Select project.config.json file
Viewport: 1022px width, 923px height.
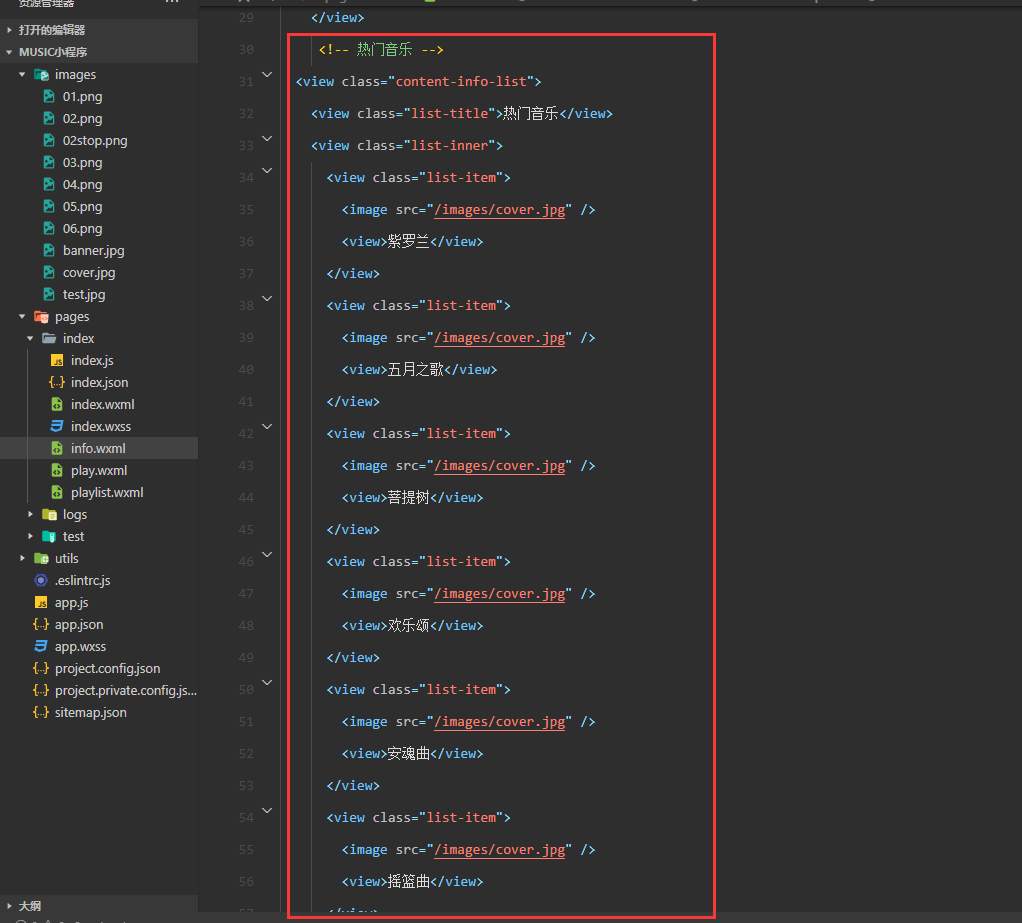(108, 669)
